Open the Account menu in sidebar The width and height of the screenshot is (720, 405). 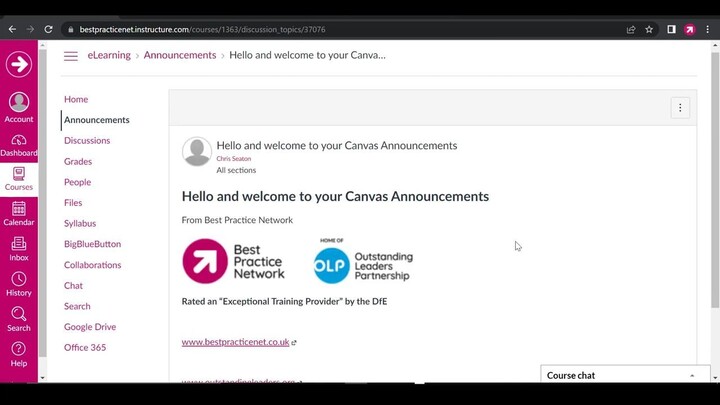(19, 107)
